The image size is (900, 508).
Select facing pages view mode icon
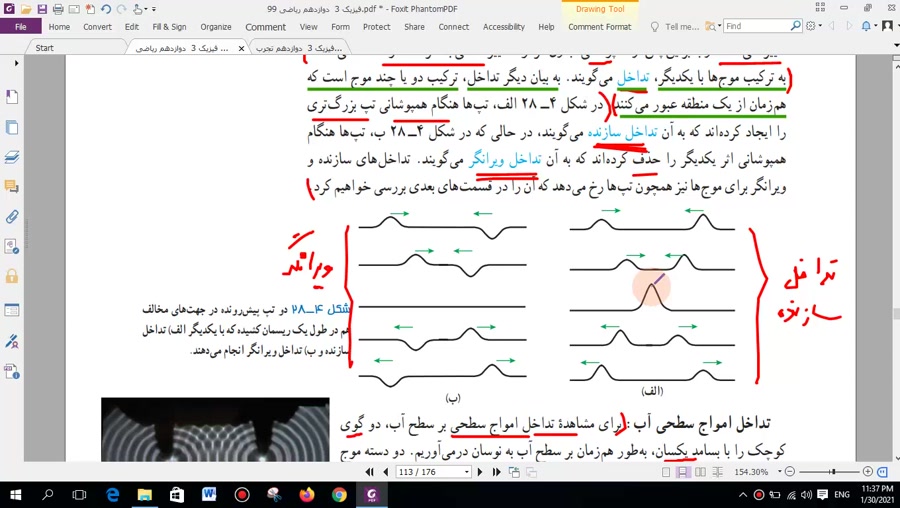tap(700, 472)
